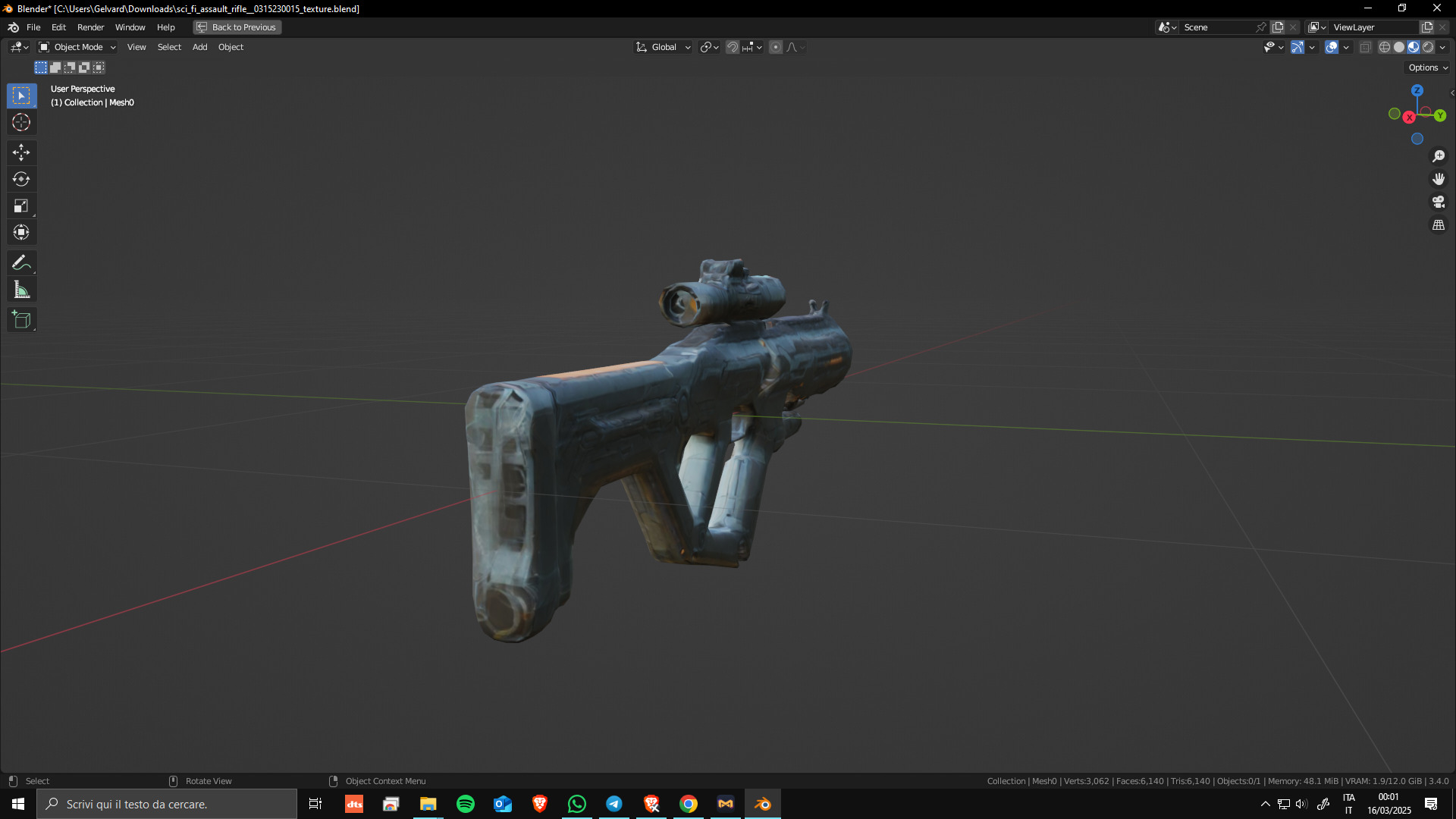The height and width of the screenshot is (819, 1456).
Task: Toggle viewport gizmos visibility
Action: 1298,47
